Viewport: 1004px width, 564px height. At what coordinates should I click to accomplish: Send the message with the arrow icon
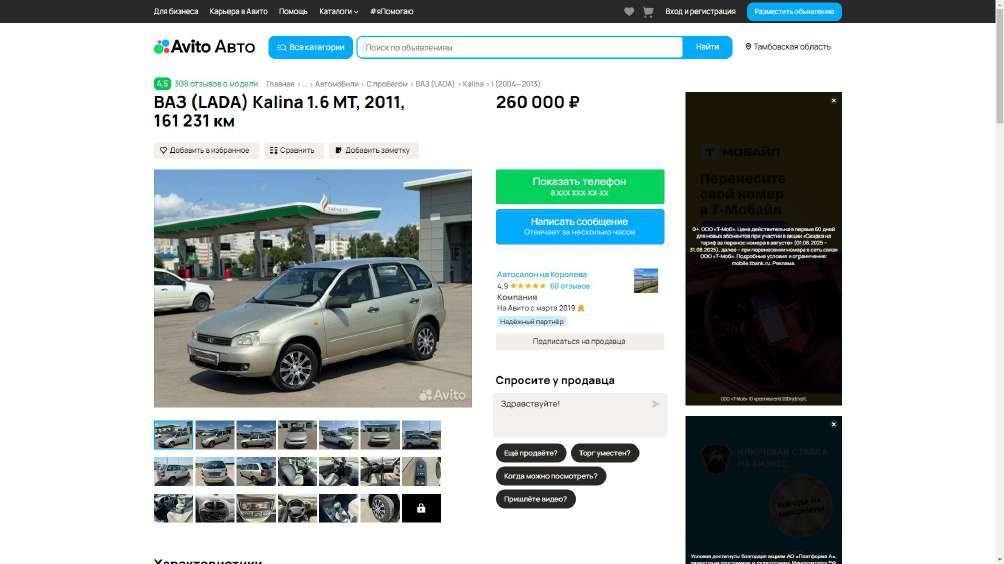[655, 404]
